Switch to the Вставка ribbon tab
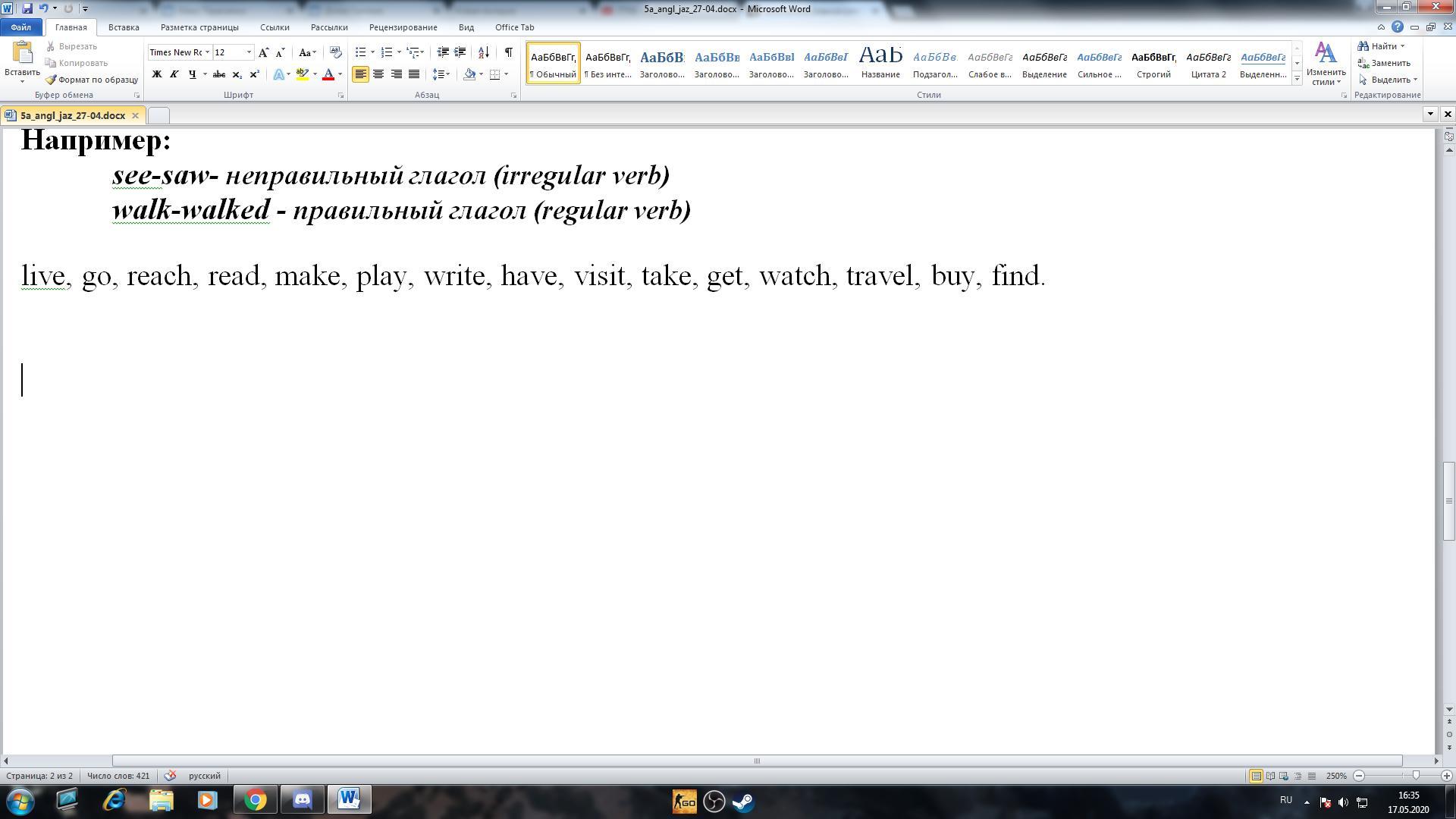 click(124, 27)
